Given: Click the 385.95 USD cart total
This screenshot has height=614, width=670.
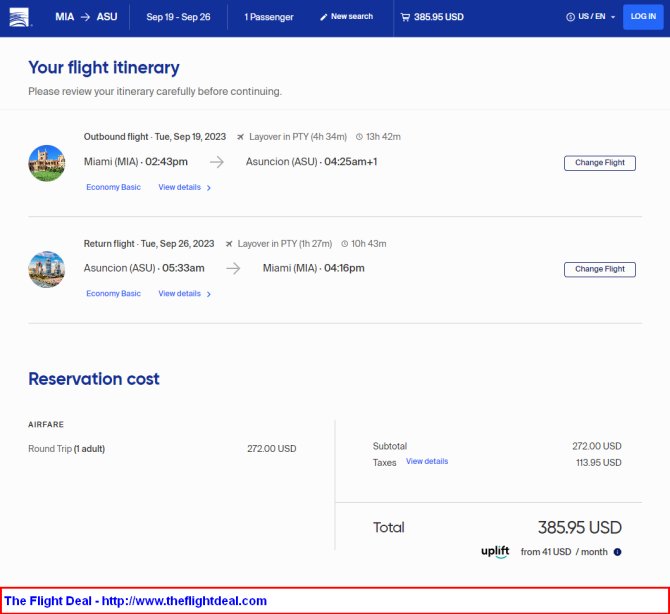Looking at the screenshot, I should point(439,17).
